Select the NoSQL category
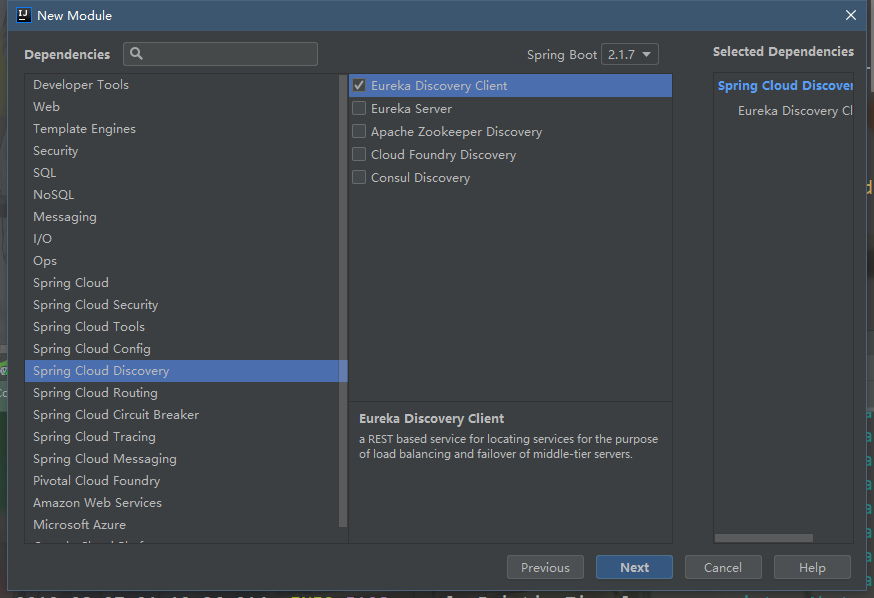Image resolution: width=874 pixels, height=598 pixels. (x=182, y=195)
